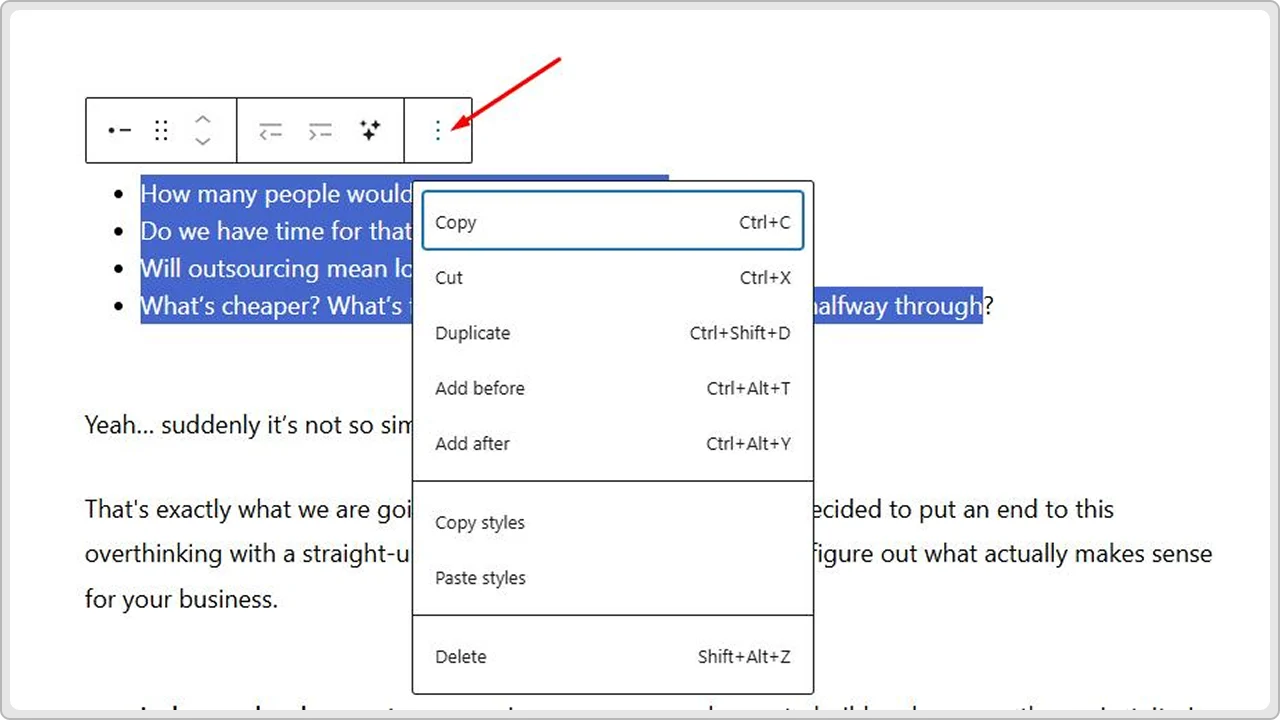The width and height of the screenshot is (1280, 720).
Task: Choose Paste styles from the menu
Action: tap(612, 578)
